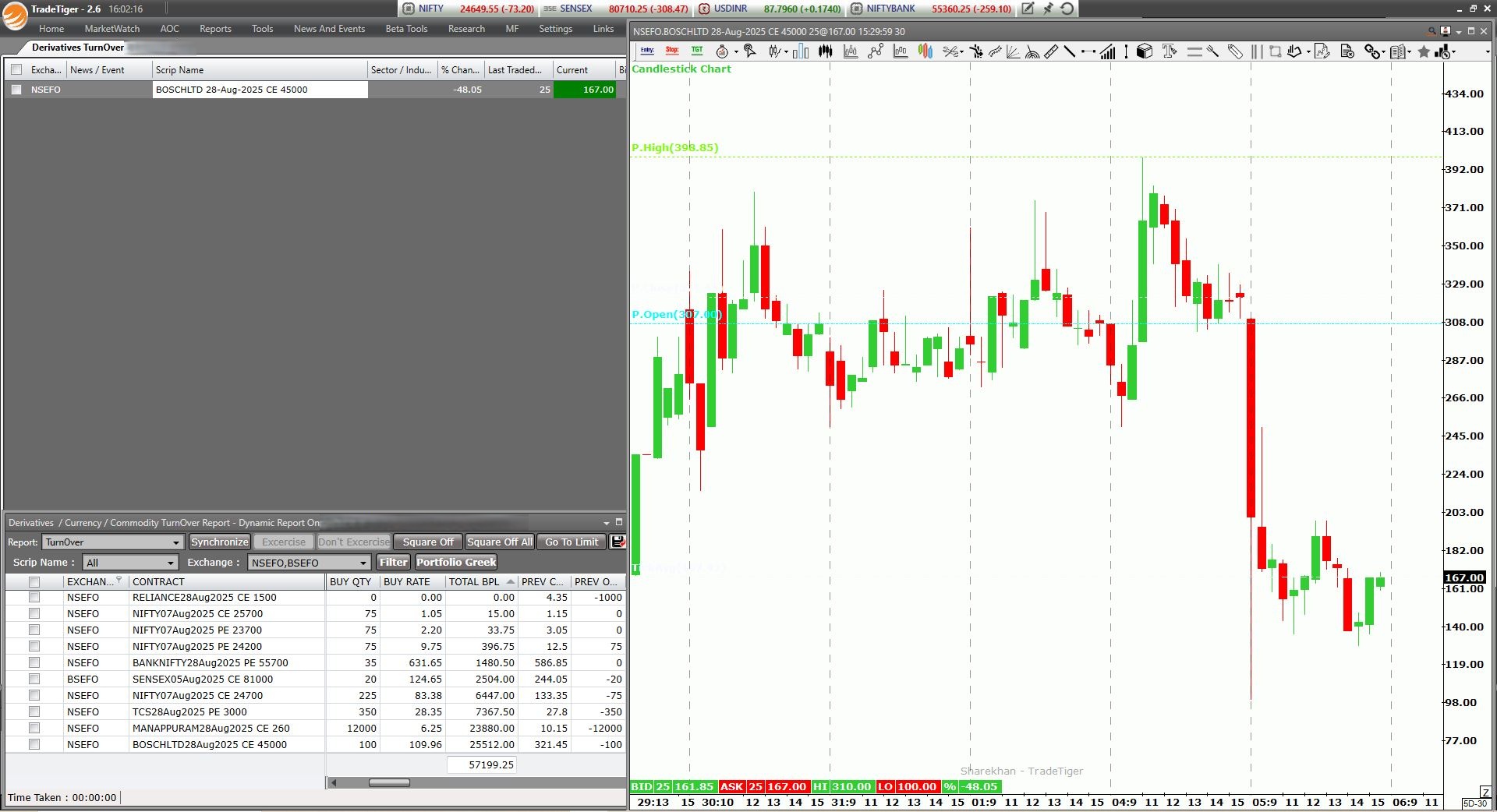Viewport: 1497px width, 812px height.
Task: Click the scissors tool icon in chart toolbar
Action: coord(950,51)
